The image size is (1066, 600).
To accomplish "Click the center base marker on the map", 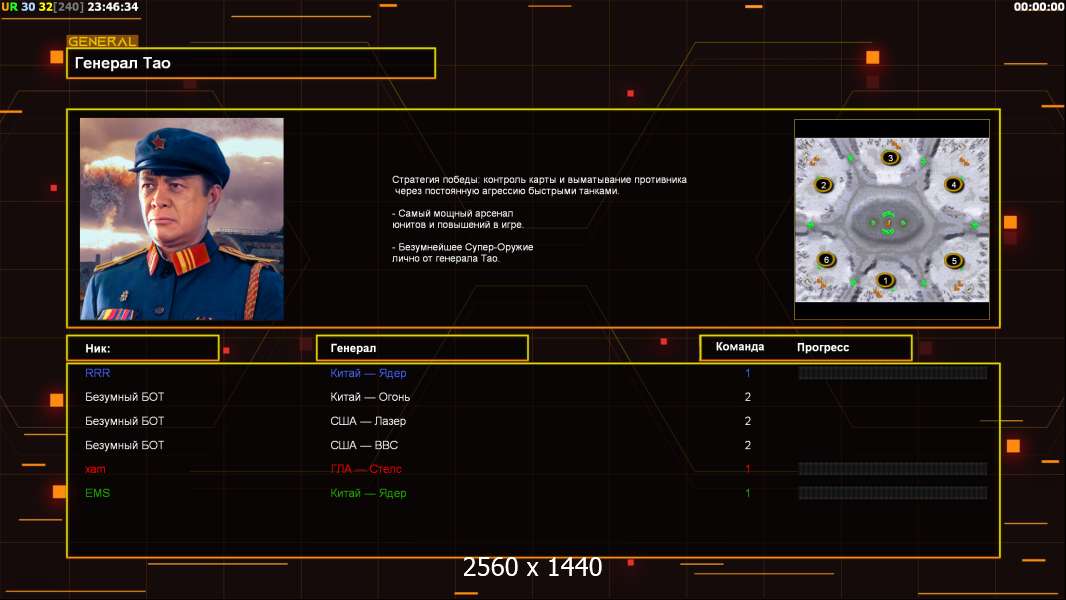I will 888,223.
